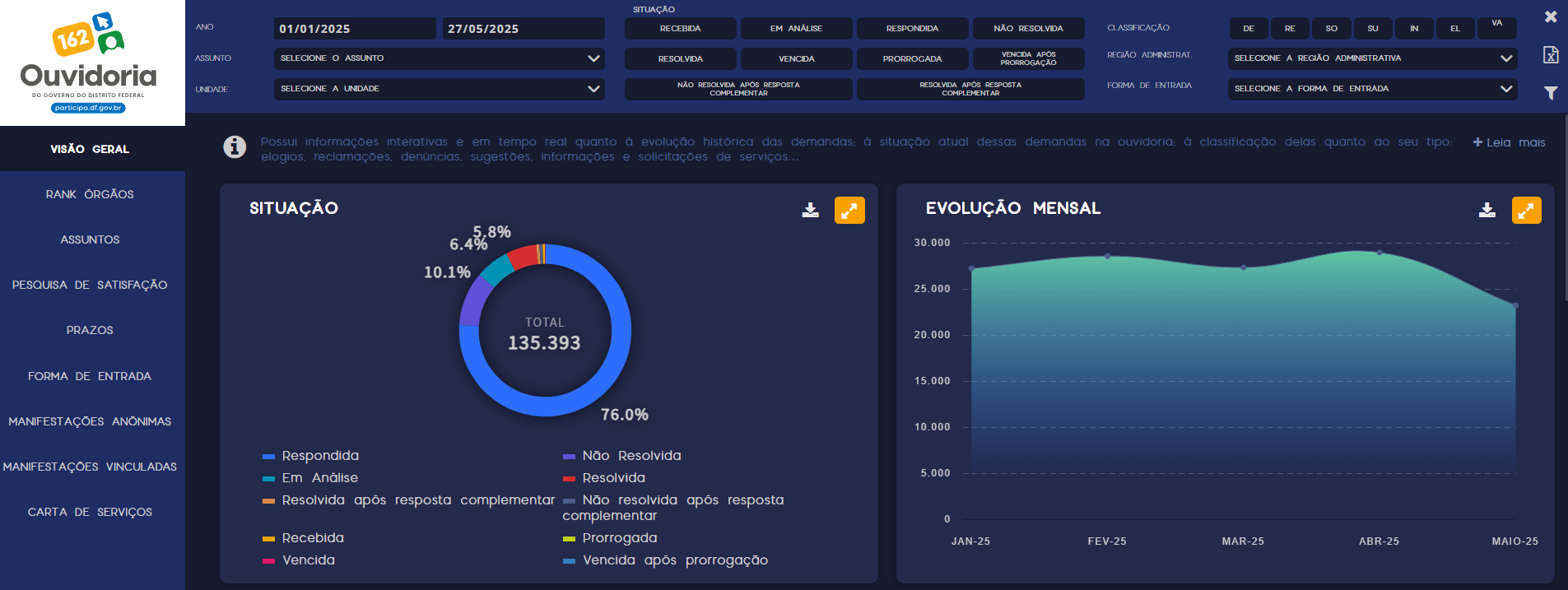
Task: Click Resolvida após resposta complementar legend
Action: [x=409, y=500]
